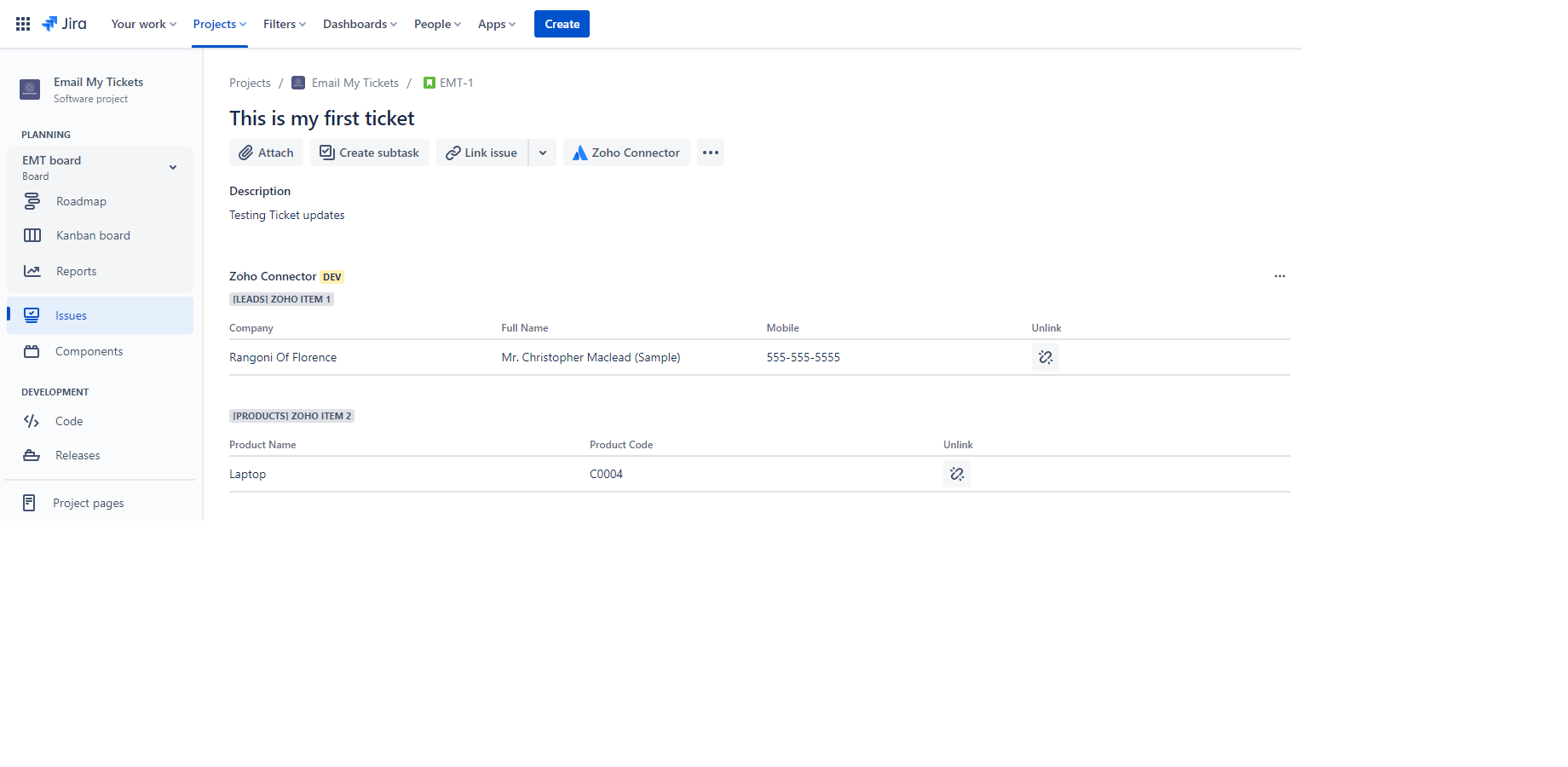Screen dimensions: 1568x767
Task: Open Reports section
Action: tap(76, 271)
